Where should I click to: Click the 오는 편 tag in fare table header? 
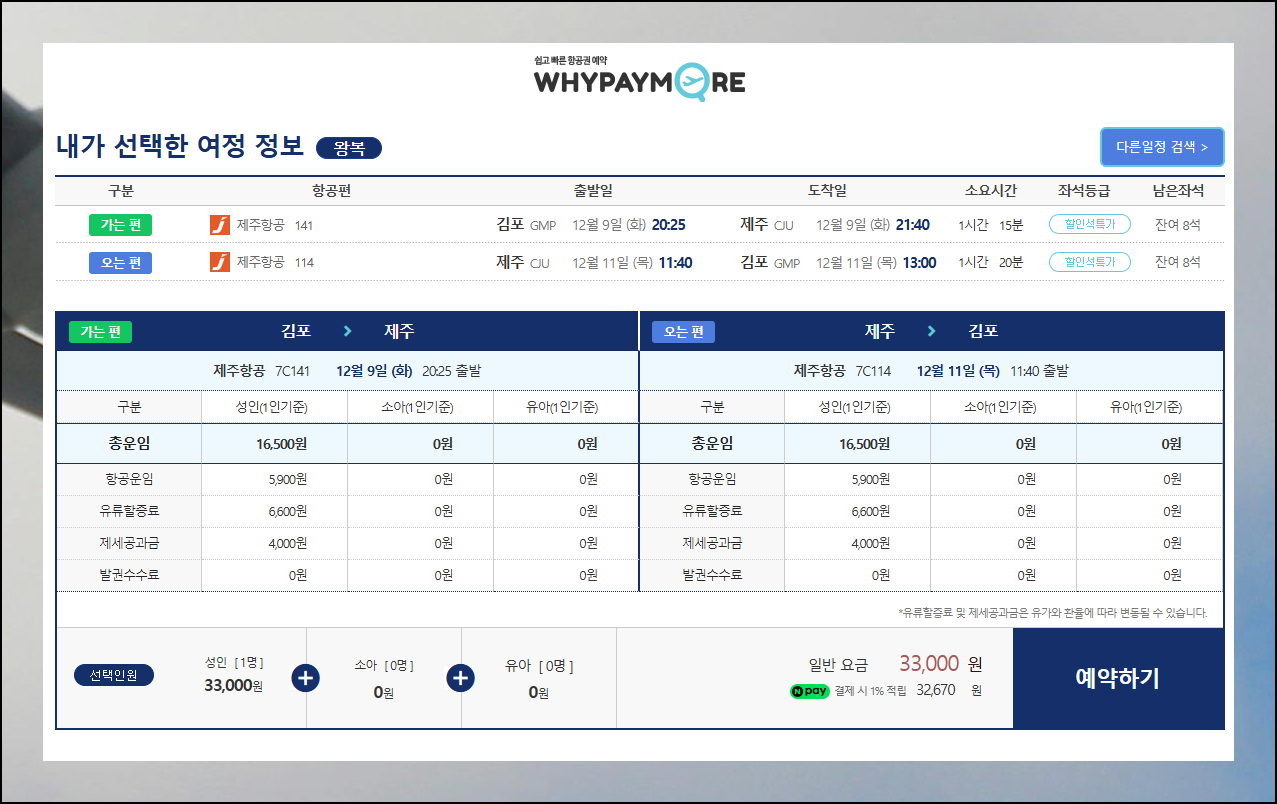coord(683,332)
